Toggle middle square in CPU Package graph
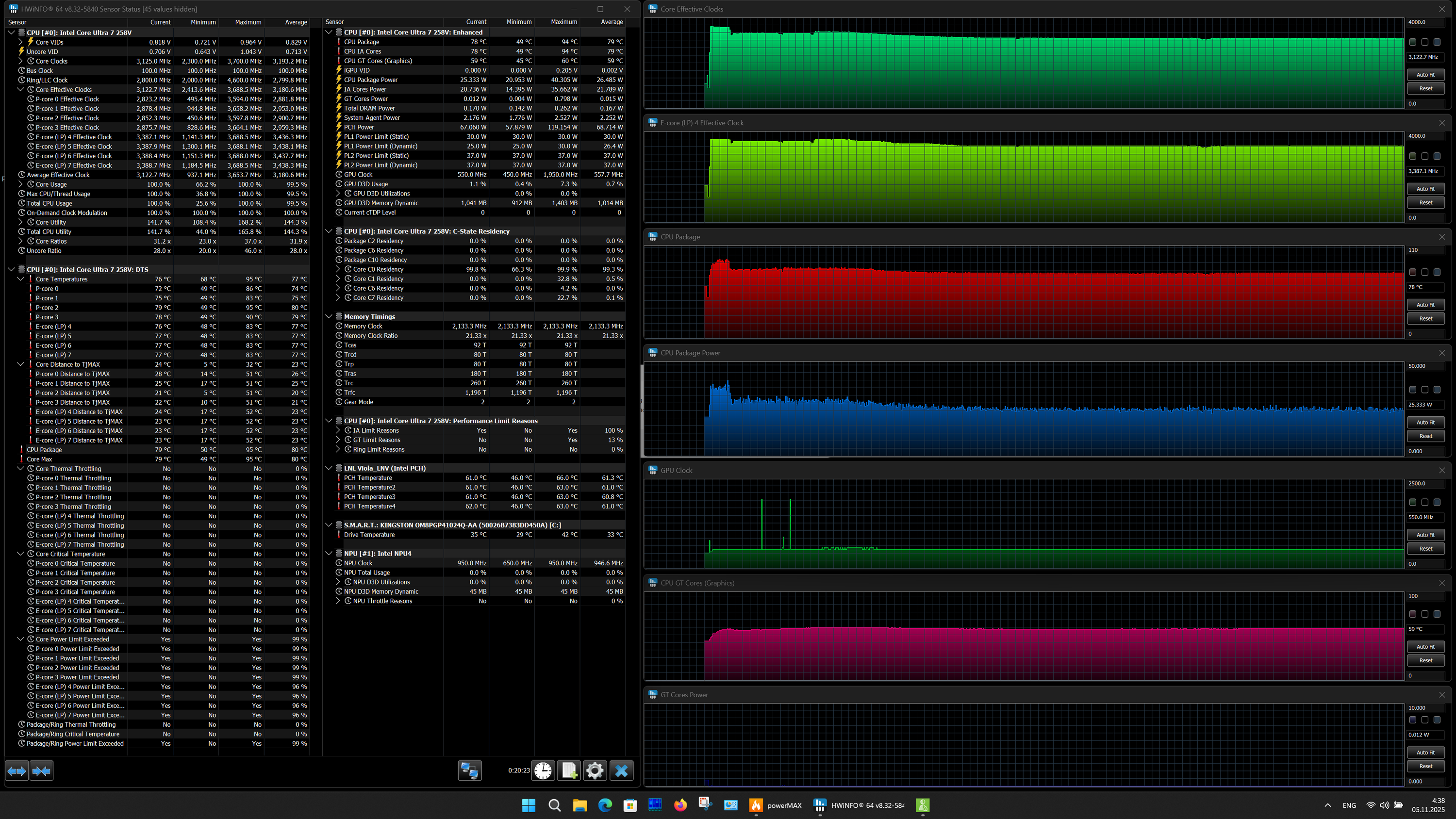Image resolution: width=1456 pixels, height=819 pixels. 1425,273
